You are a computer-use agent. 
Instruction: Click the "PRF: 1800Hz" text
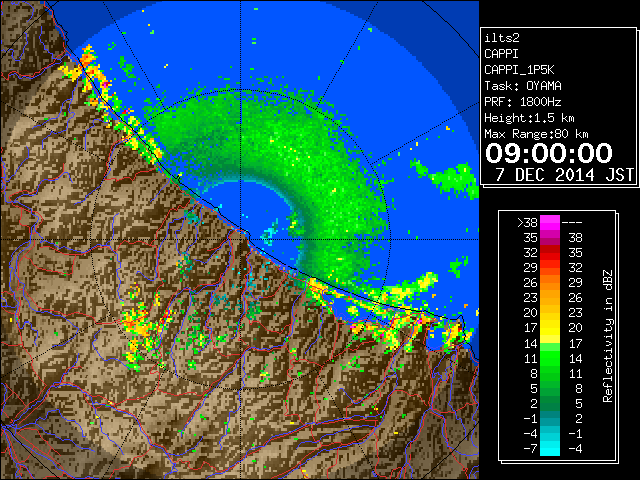tap(523, 102)
